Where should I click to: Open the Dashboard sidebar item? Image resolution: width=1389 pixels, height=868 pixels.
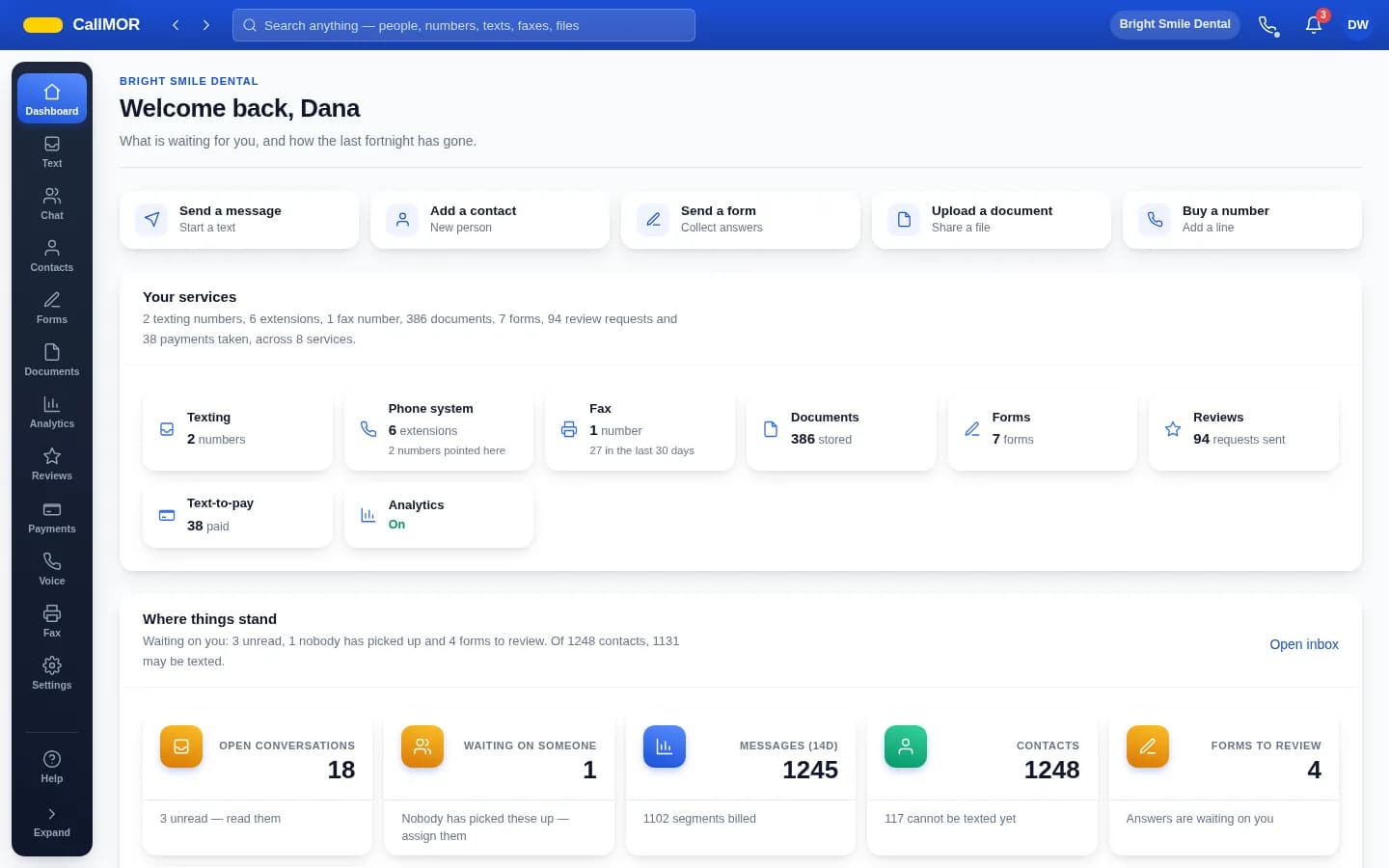click(52, 98)
